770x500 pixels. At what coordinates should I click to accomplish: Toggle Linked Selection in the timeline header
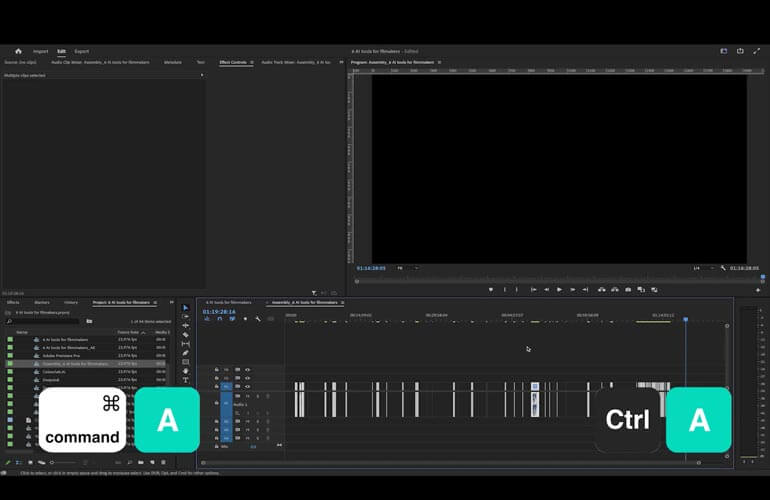coord(232,319)
